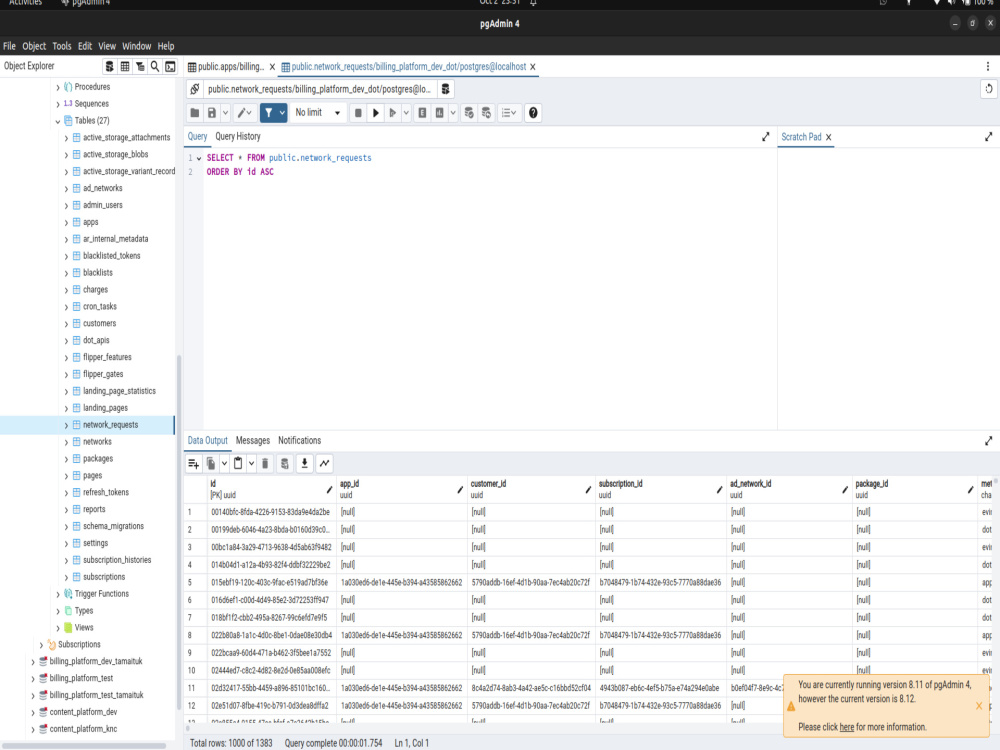Select the Trigger Functions tree node
Viewport: 1000px width, 750px height.
click(x=101, y=594)
